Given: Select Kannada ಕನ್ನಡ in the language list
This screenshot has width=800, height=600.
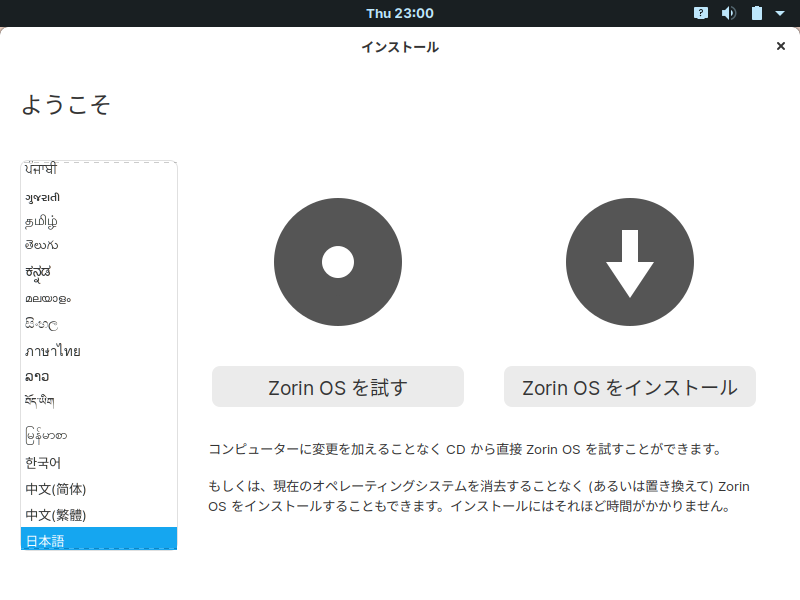Looking at the screenshot, I should (99, 272).
